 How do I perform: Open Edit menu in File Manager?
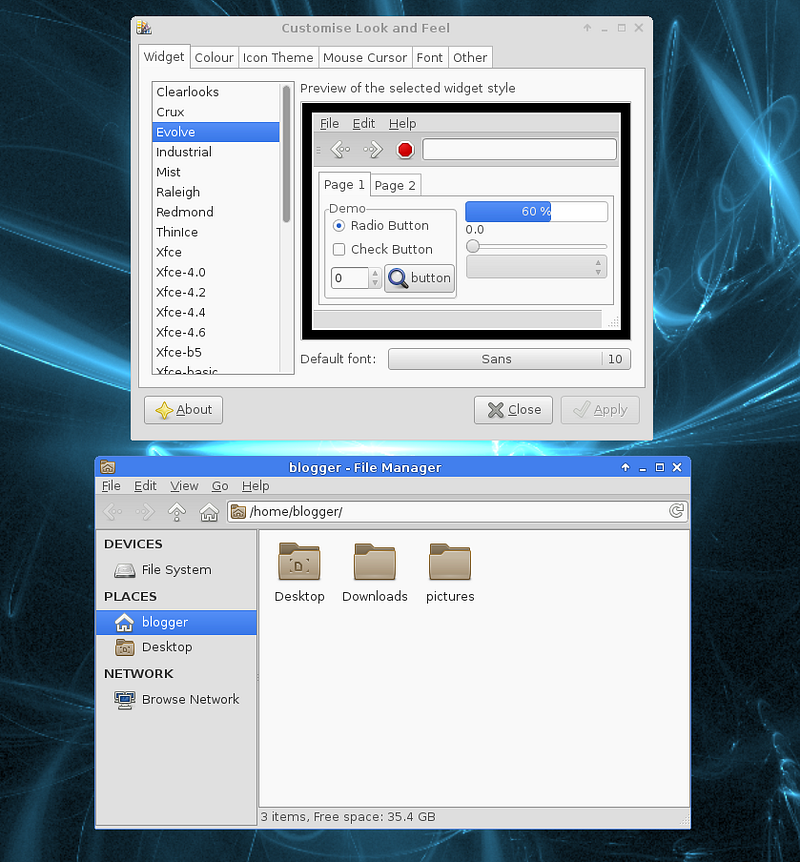[x=145, y=486]
